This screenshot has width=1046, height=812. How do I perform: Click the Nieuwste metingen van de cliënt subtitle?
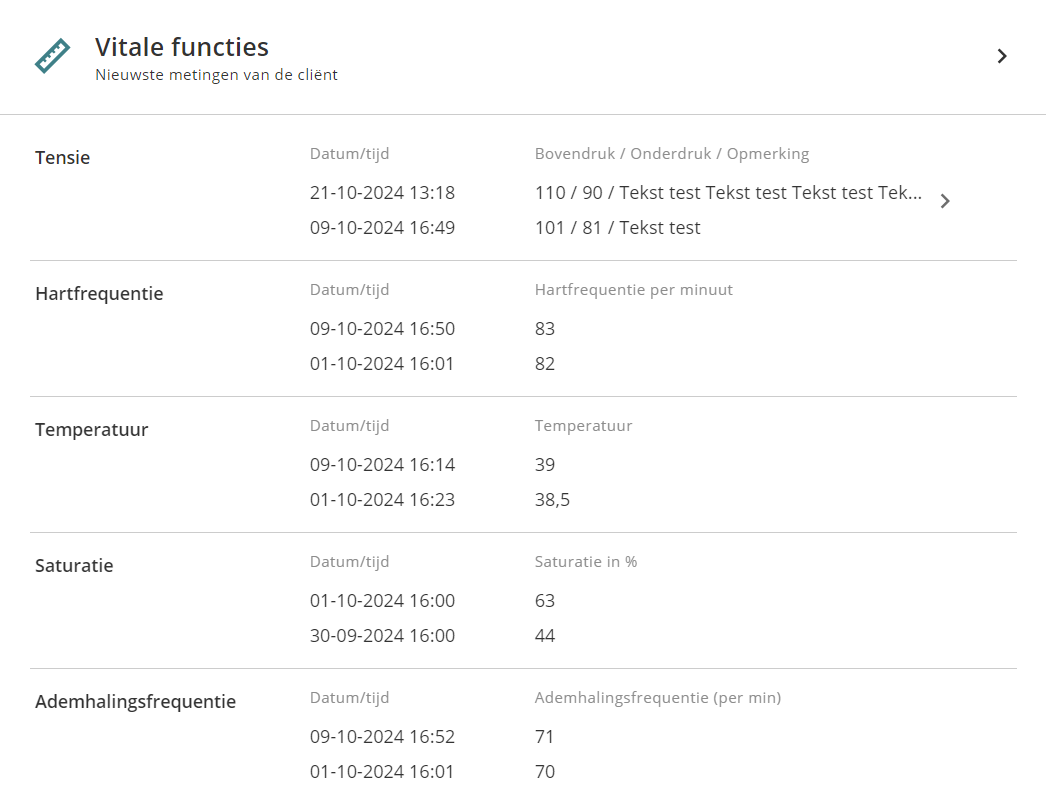tap(216, 75)
